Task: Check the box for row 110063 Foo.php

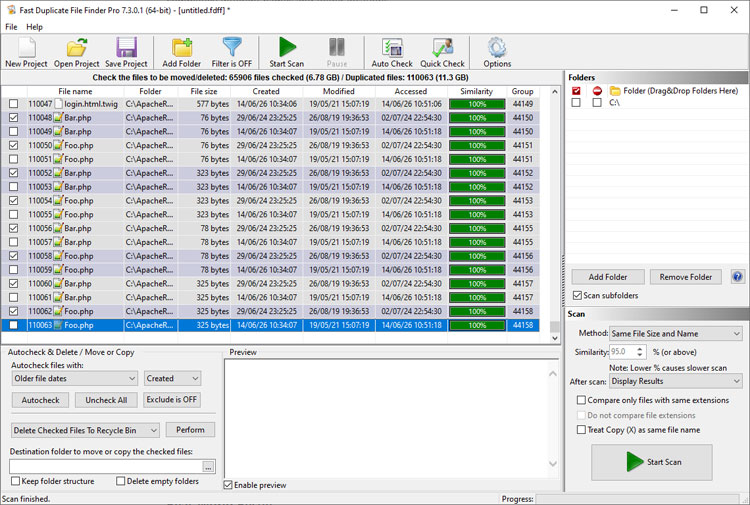Action: click(13, 325)
